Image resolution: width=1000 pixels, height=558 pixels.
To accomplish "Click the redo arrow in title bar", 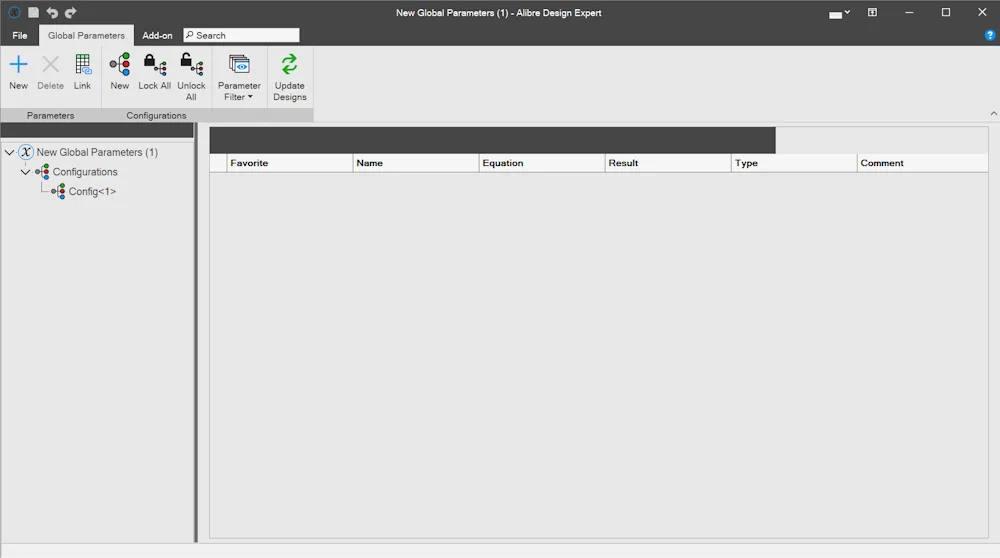I will coord(70,12).
